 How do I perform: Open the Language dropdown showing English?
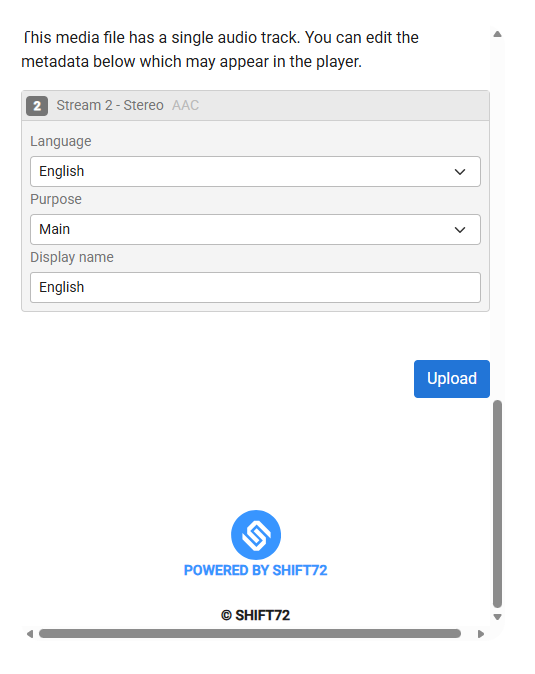point(255,172)
